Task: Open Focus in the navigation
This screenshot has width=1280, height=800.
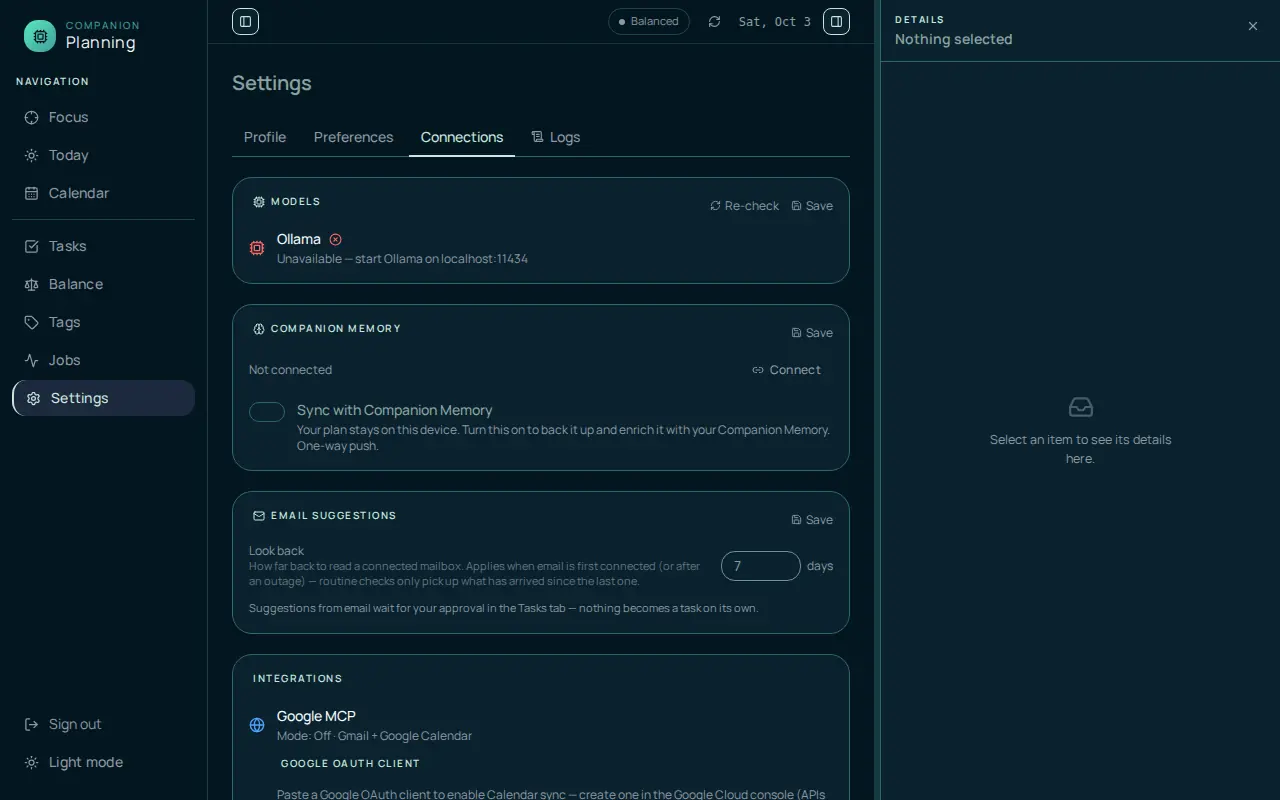Action: coord(103,117)
